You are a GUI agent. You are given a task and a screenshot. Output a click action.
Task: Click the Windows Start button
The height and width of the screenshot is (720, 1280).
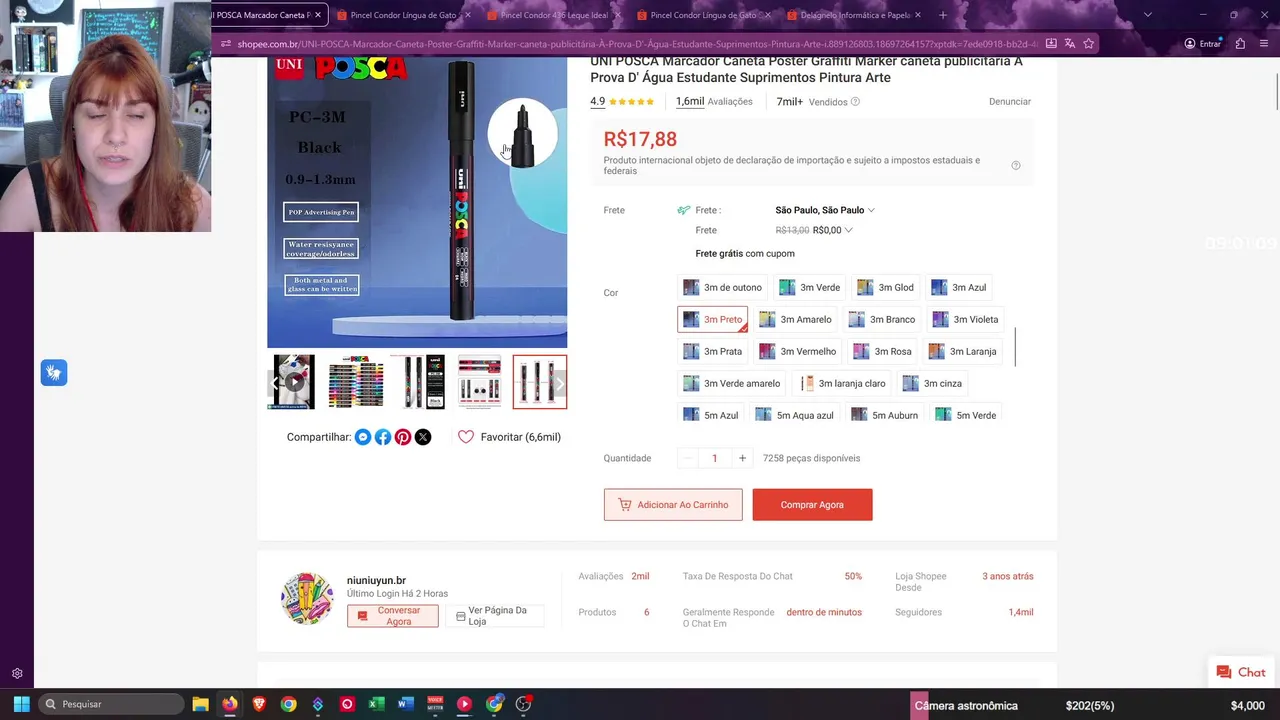click(x=21, y=704)
